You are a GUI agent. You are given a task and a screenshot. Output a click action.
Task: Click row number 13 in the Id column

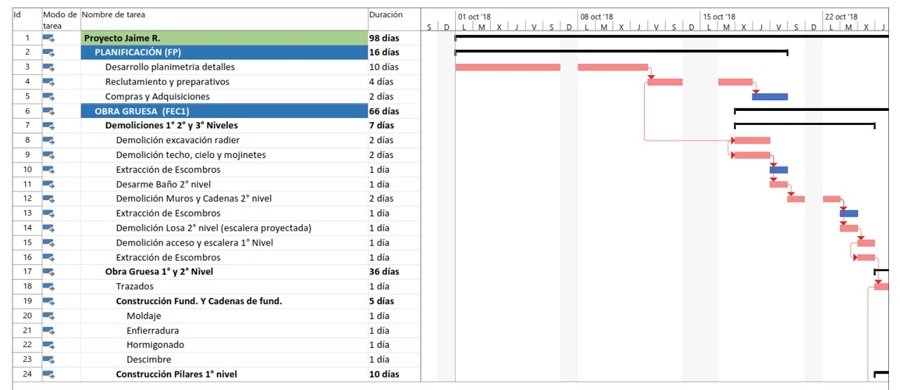pos(27,213)
